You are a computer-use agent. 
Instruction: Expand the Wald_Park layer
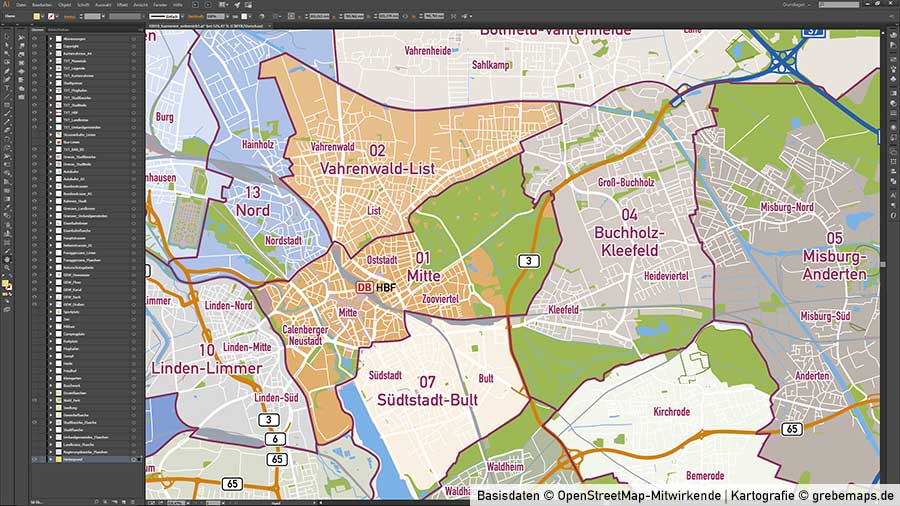(x=51, y=400)
